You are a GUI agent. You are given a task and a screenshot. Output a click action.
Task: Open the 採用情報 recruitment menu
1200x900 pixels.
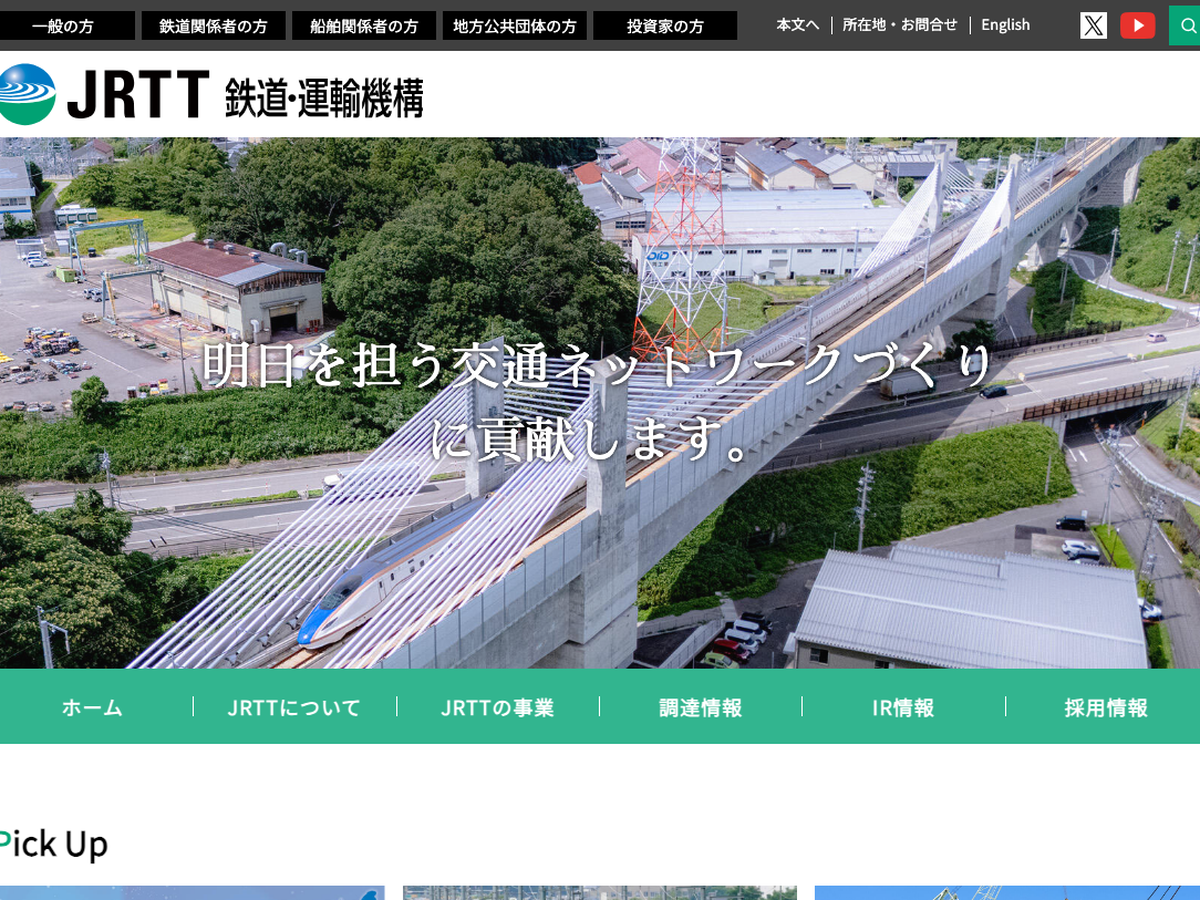1105,707
